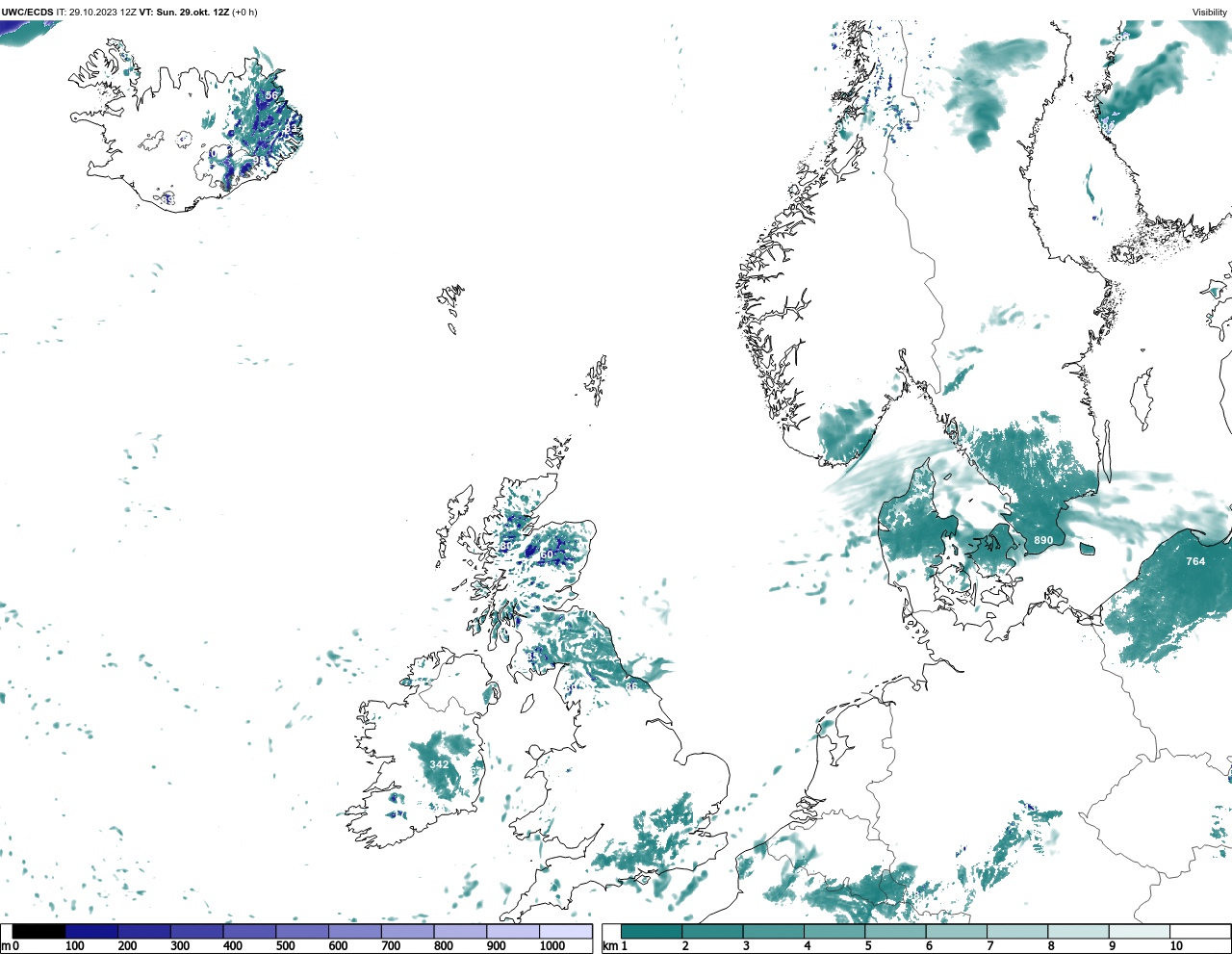Image resolution: width=1232 pixels, height=954 pixels.
Task: Select the '5' tick label in km legend
Action: click(868, 946)
